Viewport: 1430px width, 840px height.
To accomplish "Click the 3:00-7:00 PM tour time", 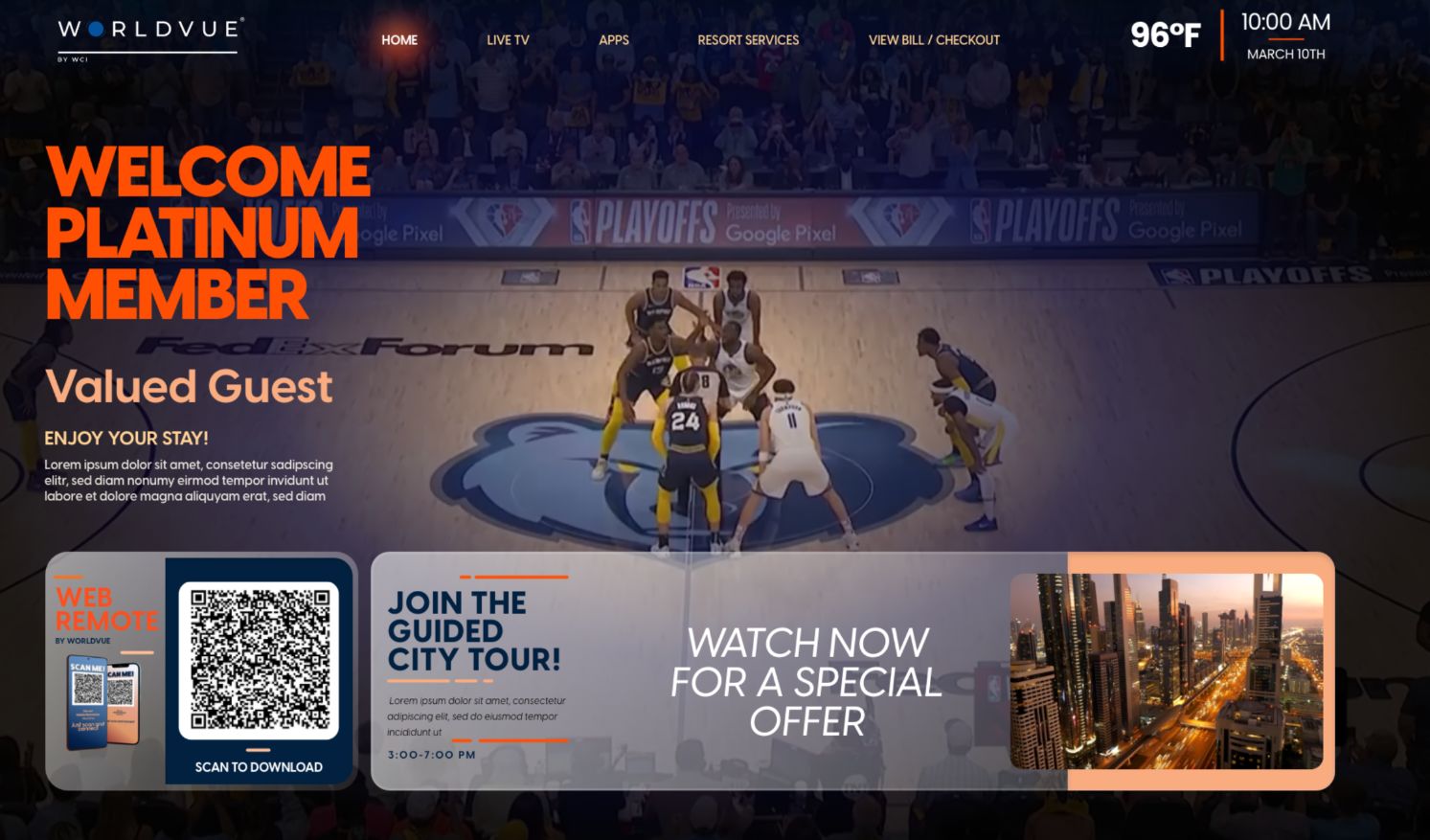I will click(432, 755).
